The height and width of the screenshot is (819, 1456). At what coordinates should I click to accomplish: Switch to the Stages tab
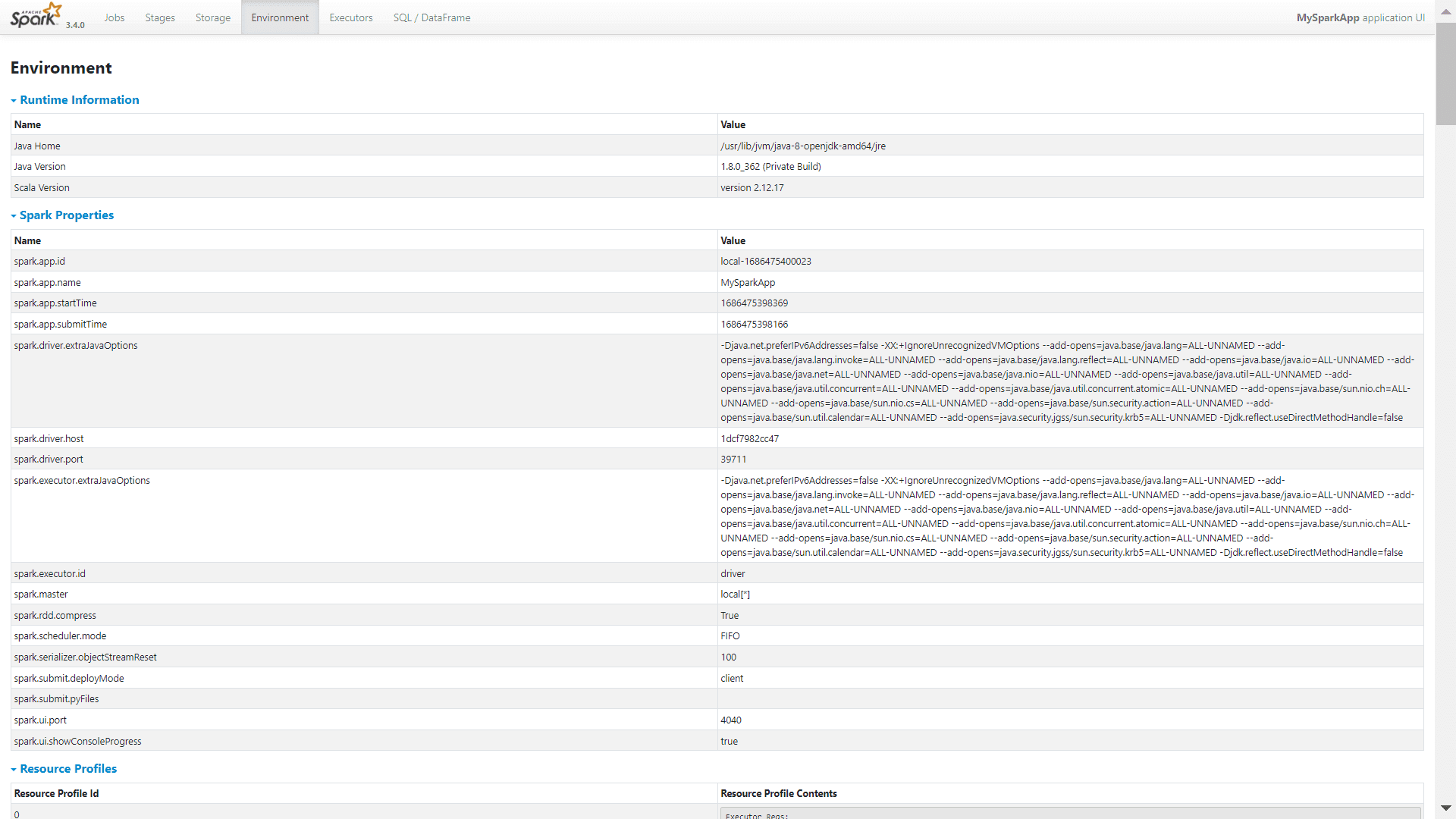tap(160, 17)
